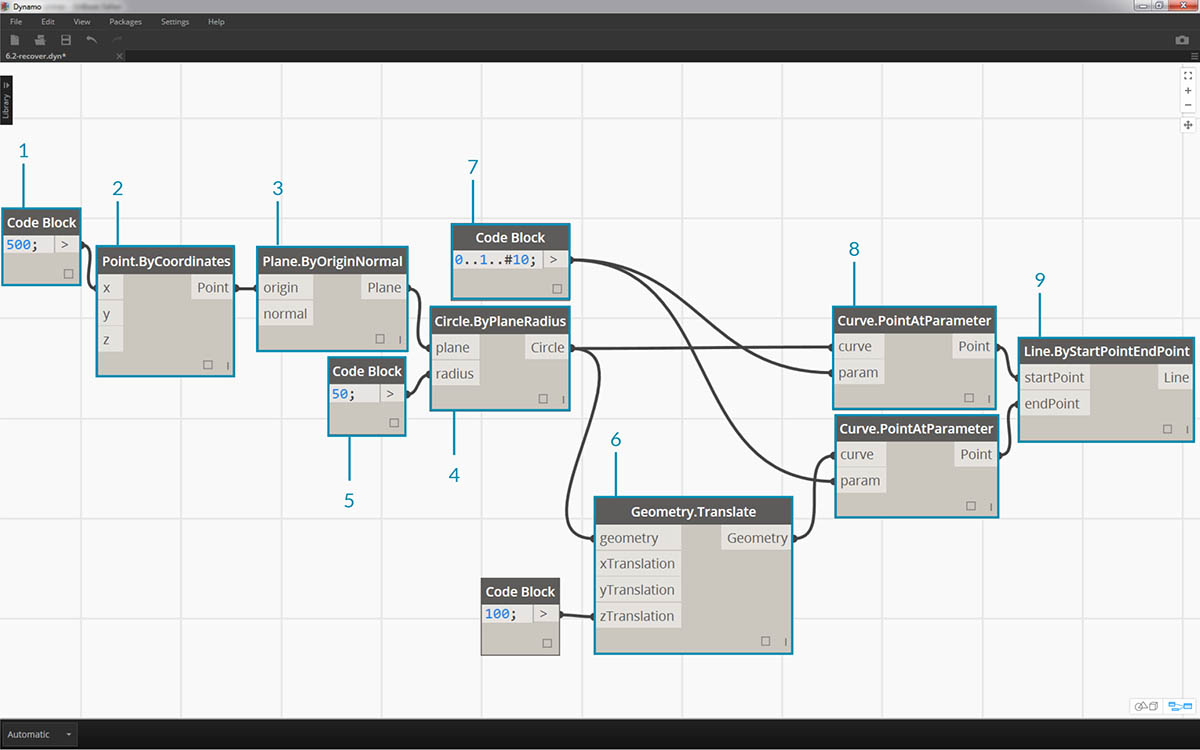Open the Packages menu
The height and width of the screenshot is (750, 1200).
125,21
